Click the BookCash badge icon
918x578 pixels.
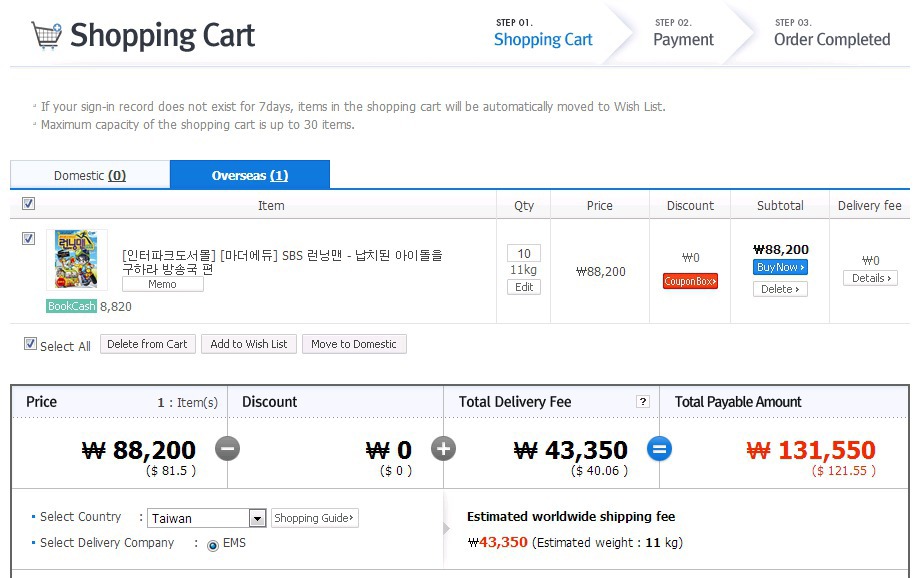click(x=71, y=307)
